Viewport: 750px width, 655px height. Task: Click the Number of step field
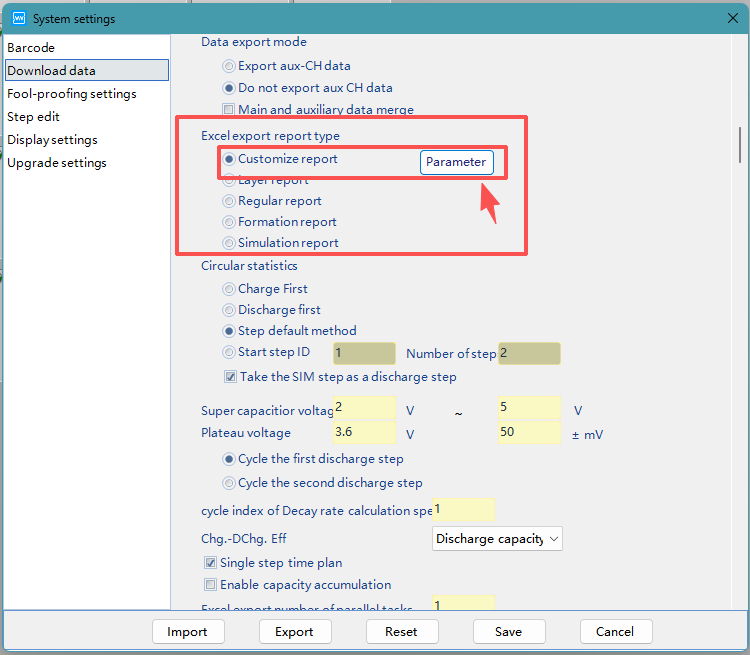click(x=529, y=354)
